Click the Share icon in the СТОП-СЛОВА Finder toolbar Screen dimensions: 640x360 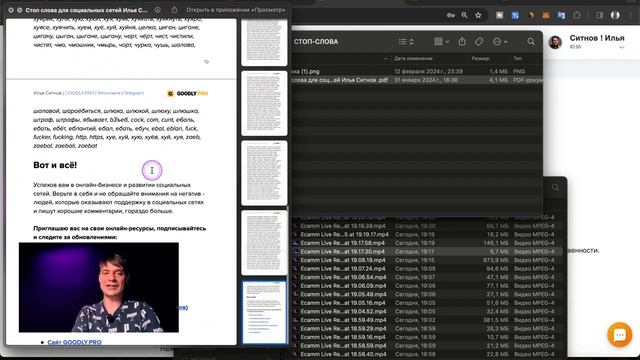462,41
